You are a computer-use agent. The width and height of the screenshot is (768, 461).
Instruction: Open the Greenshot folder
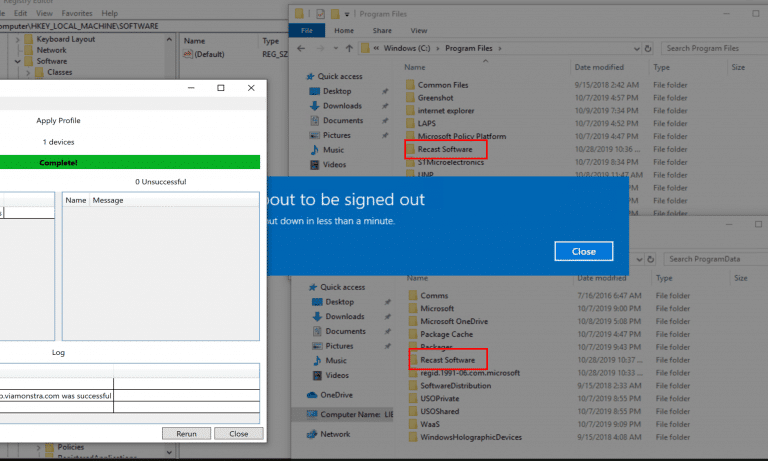(436, 98)
